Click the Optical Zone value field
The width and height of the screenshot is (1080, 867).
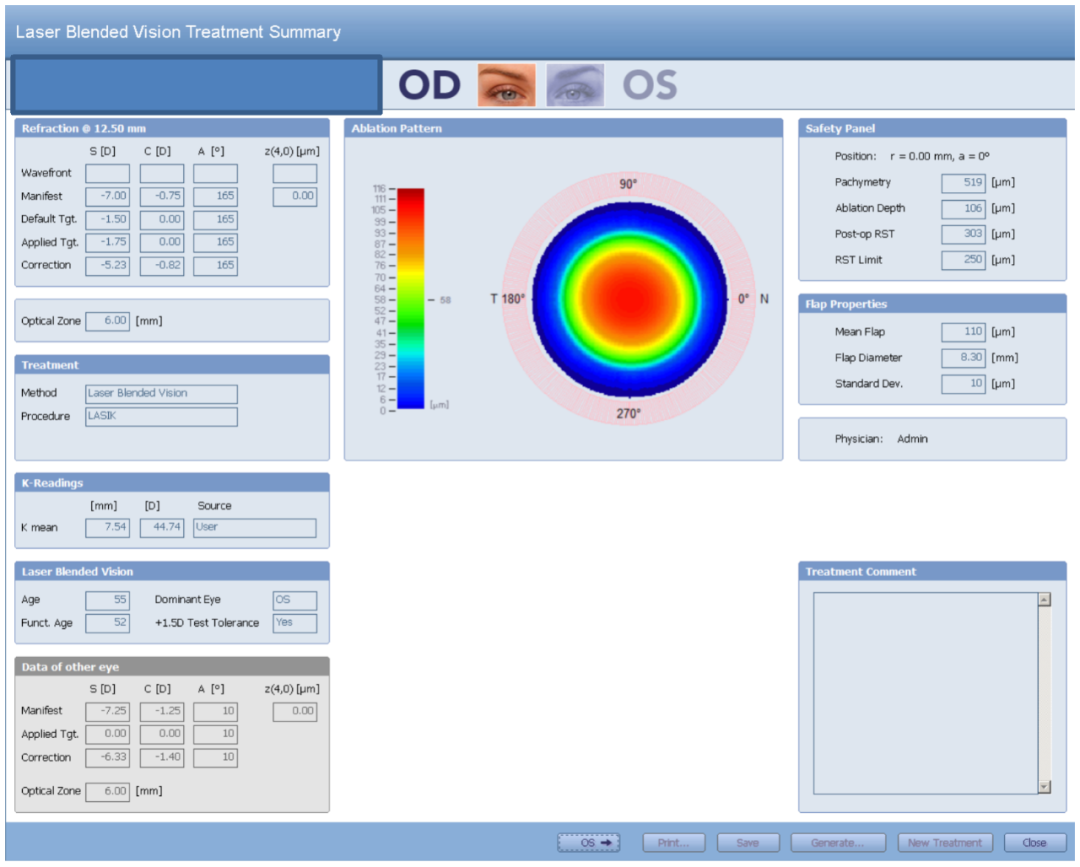107,321
